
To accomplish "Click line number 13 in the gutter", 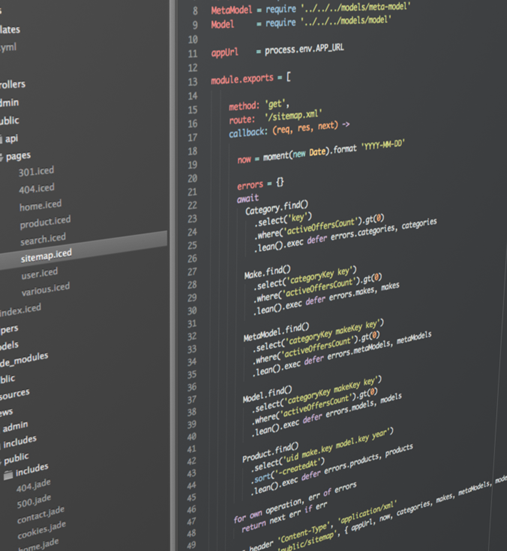I will (193, 82).
